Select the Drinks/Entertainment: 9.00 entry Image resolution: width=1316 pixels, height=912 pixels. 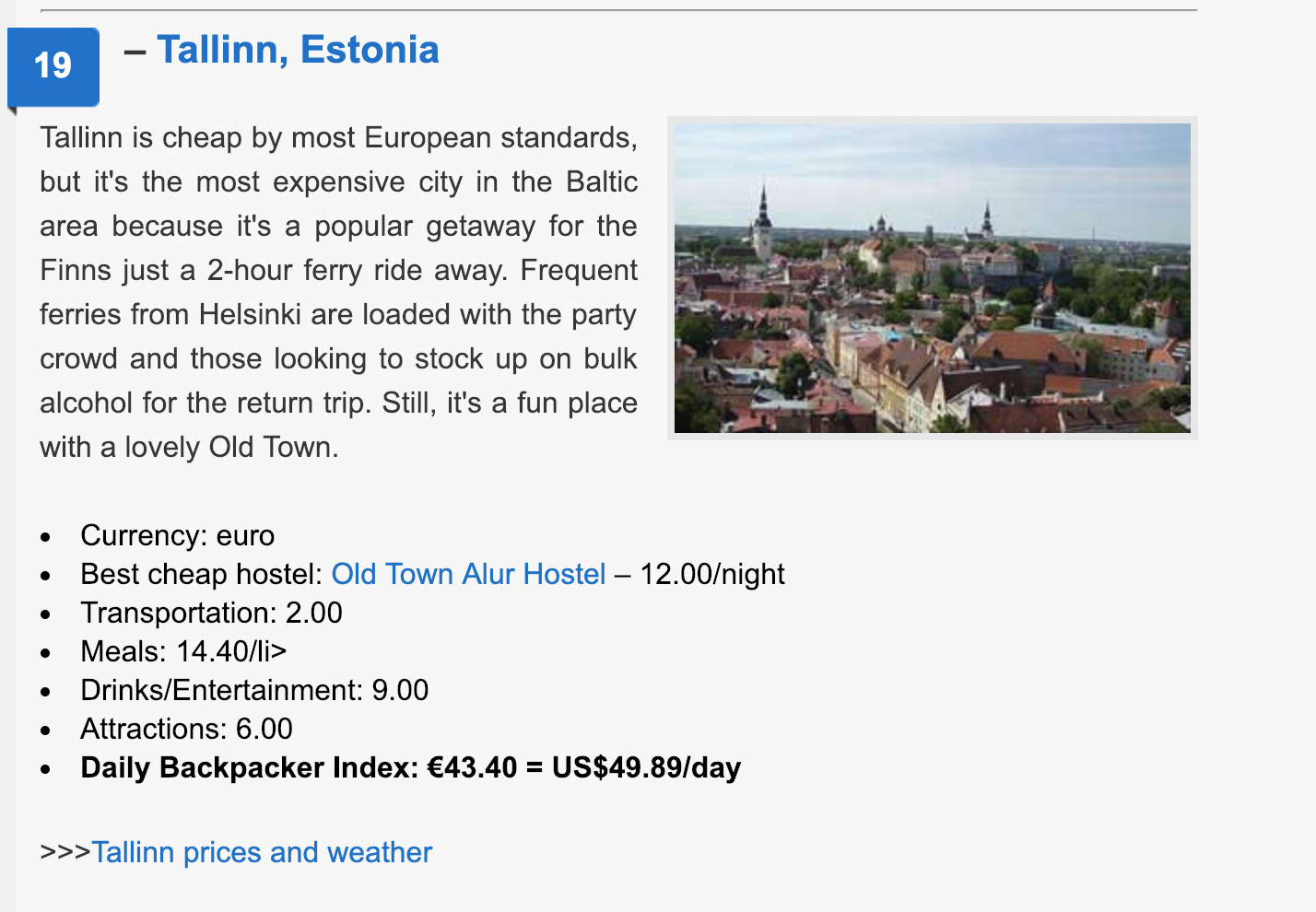(x=254, y=690)
